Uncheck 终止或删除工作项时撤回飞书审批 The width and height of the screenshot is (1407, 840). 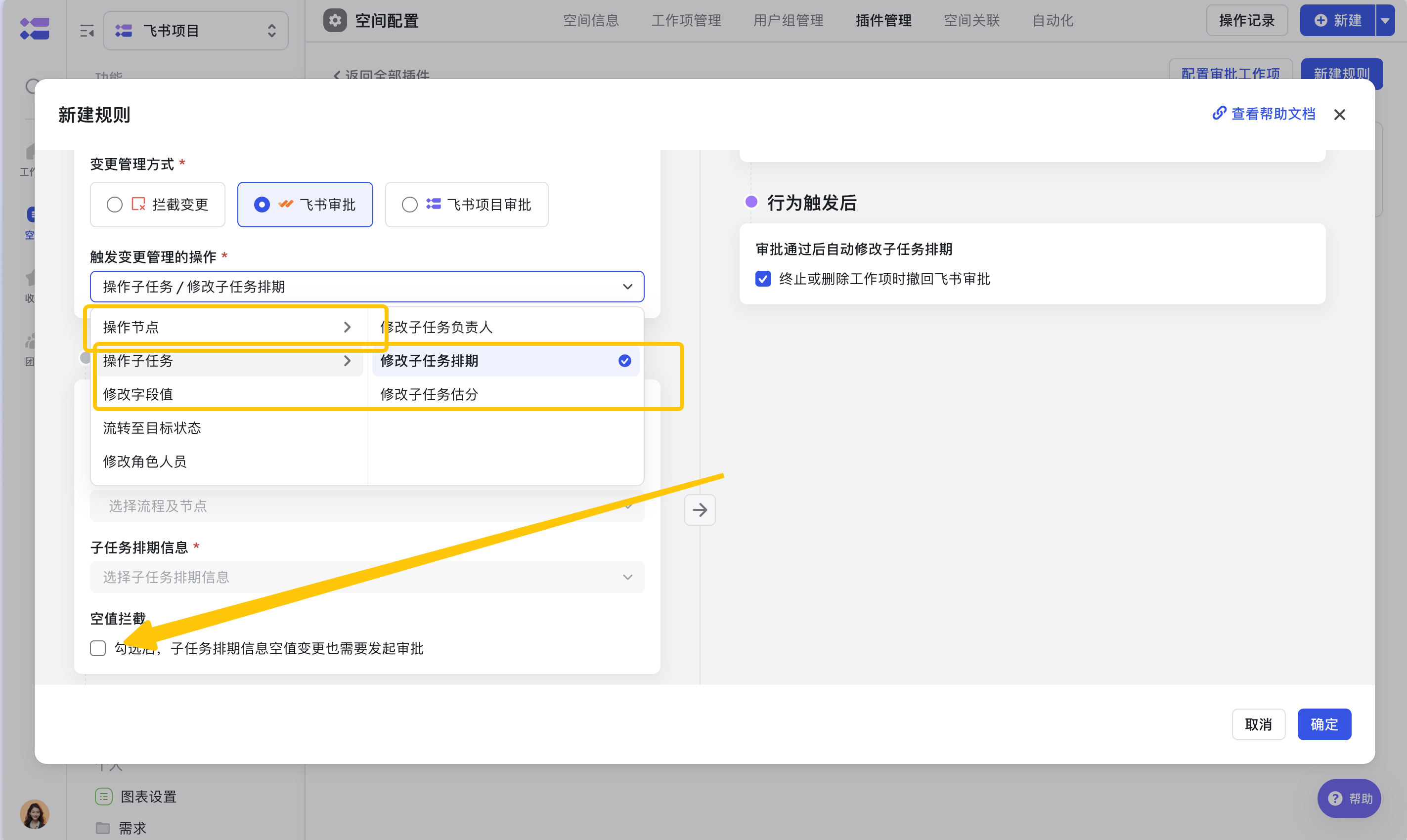(x=763, y=279)
